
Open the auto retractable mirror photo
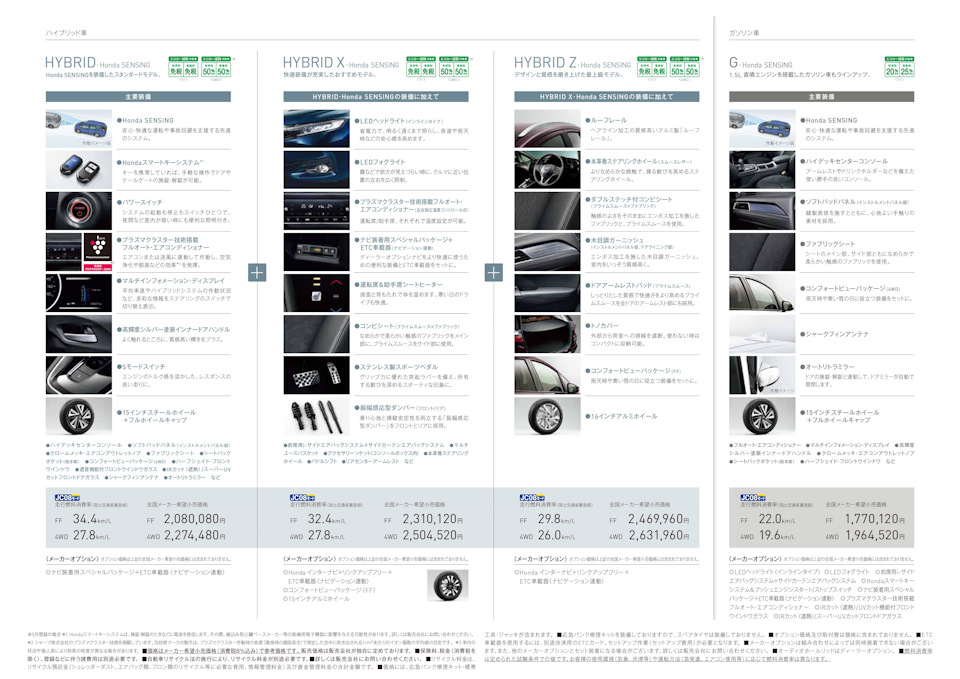point(762,375)
